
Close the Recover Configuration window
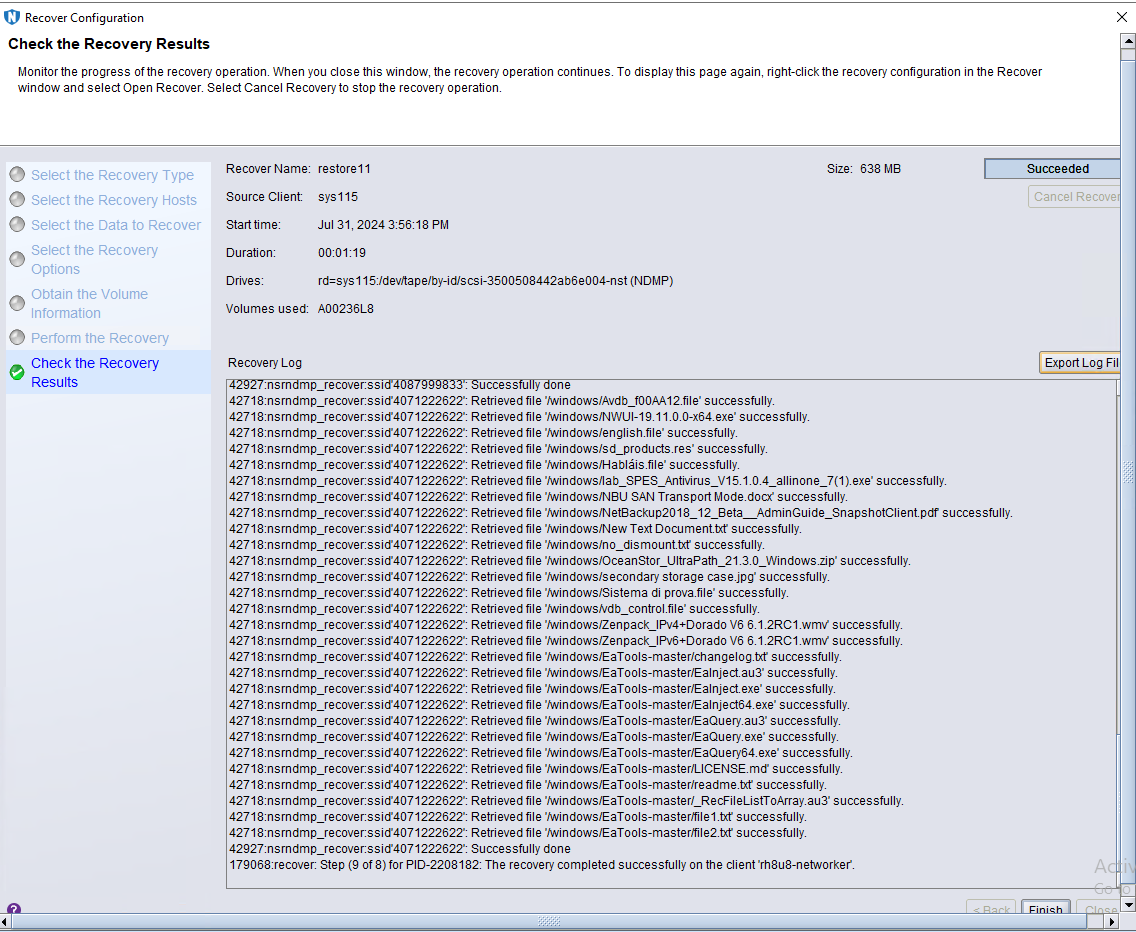pyautogui.click(x=1122, y=17)
